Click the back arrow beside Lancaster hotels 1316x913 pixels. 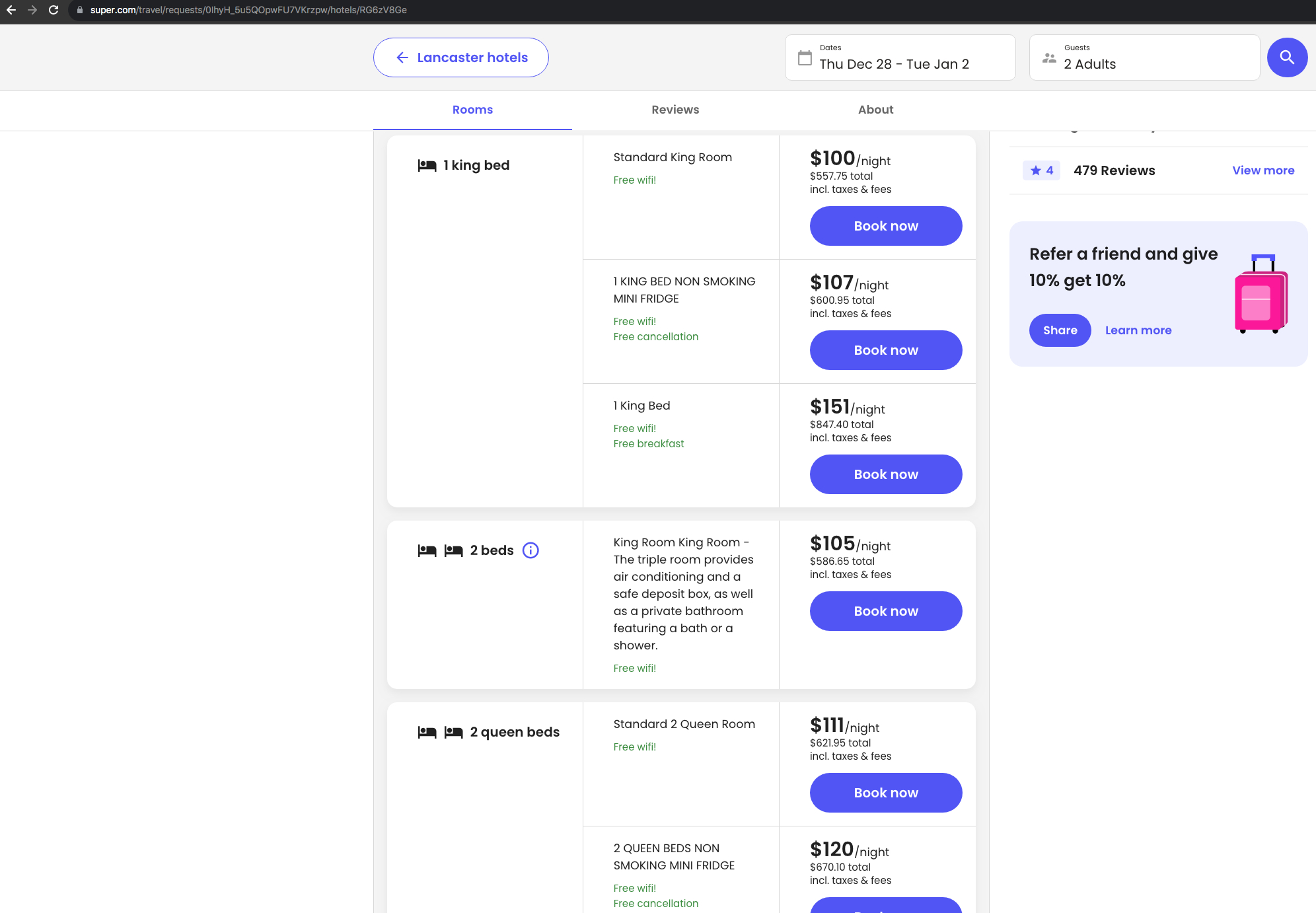coord(402,57)
